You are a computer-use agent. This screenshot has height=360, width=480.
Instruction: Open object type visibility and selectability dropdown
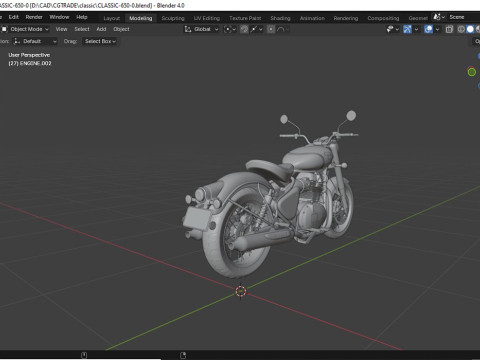pos(393,29)
